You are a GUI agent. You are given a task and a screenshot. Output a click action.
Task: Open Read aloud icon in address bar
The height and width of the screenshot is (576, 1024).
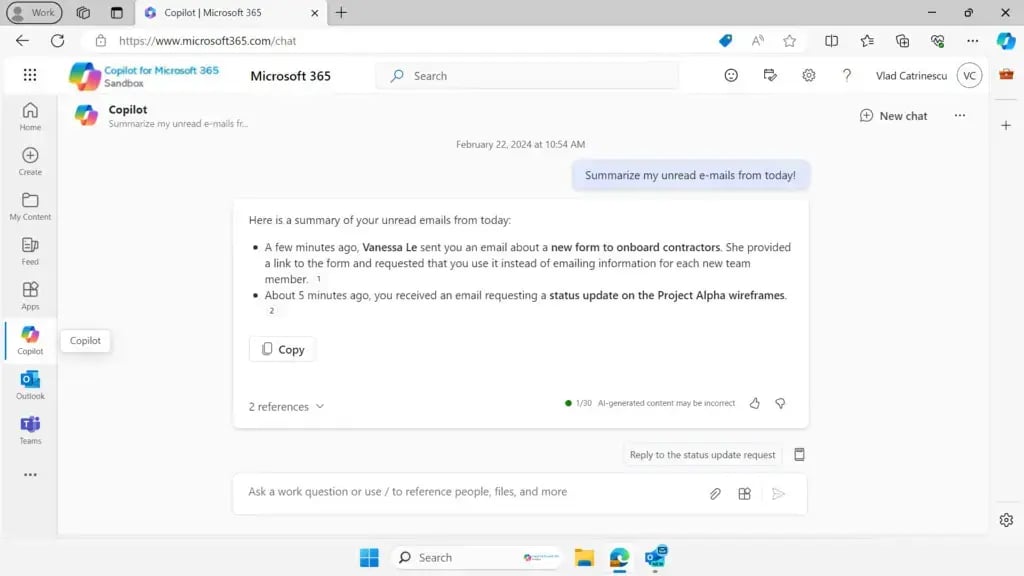(758, 40)
